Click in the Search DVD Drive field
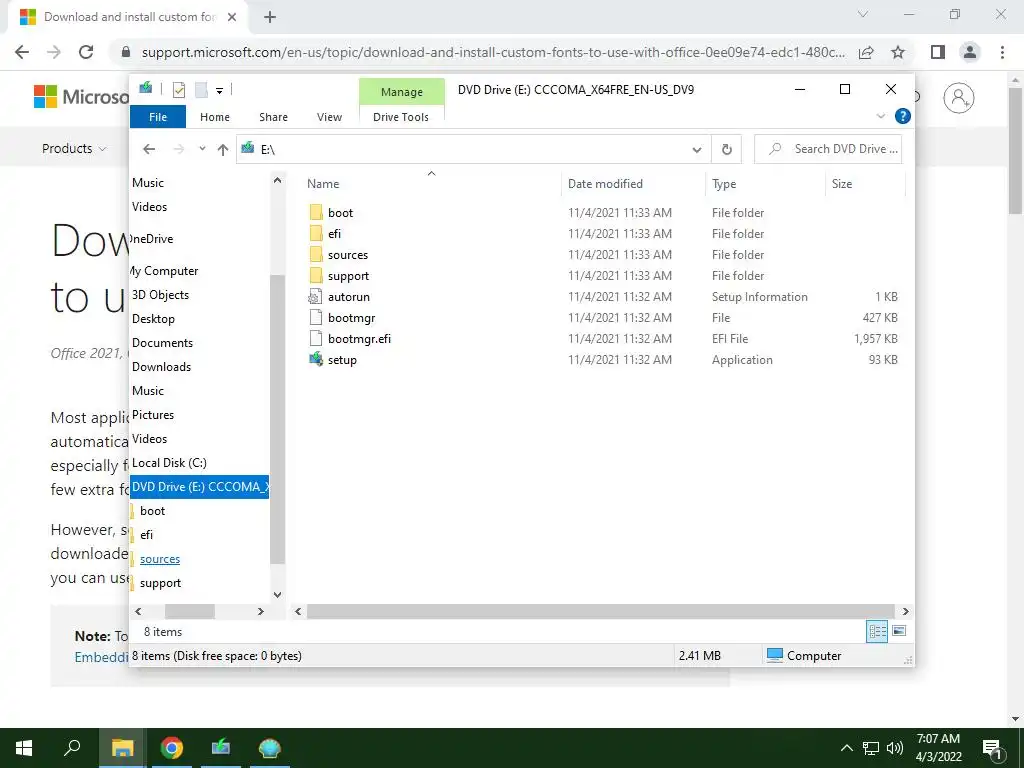This screenshot has width=1024, height=768. click(827, 149)
